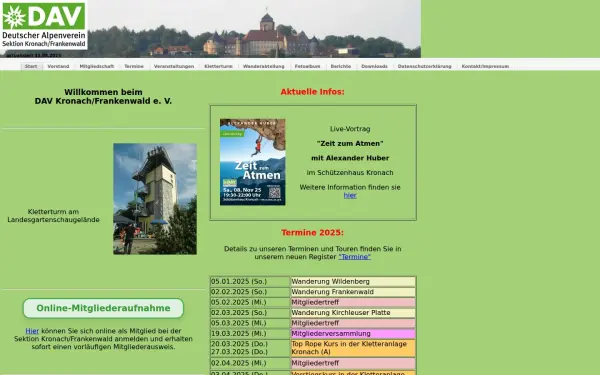The image size is (600, 375).
Task: Click the date cell '05.01.2025 (So.)'
Action: pos(250,282)
